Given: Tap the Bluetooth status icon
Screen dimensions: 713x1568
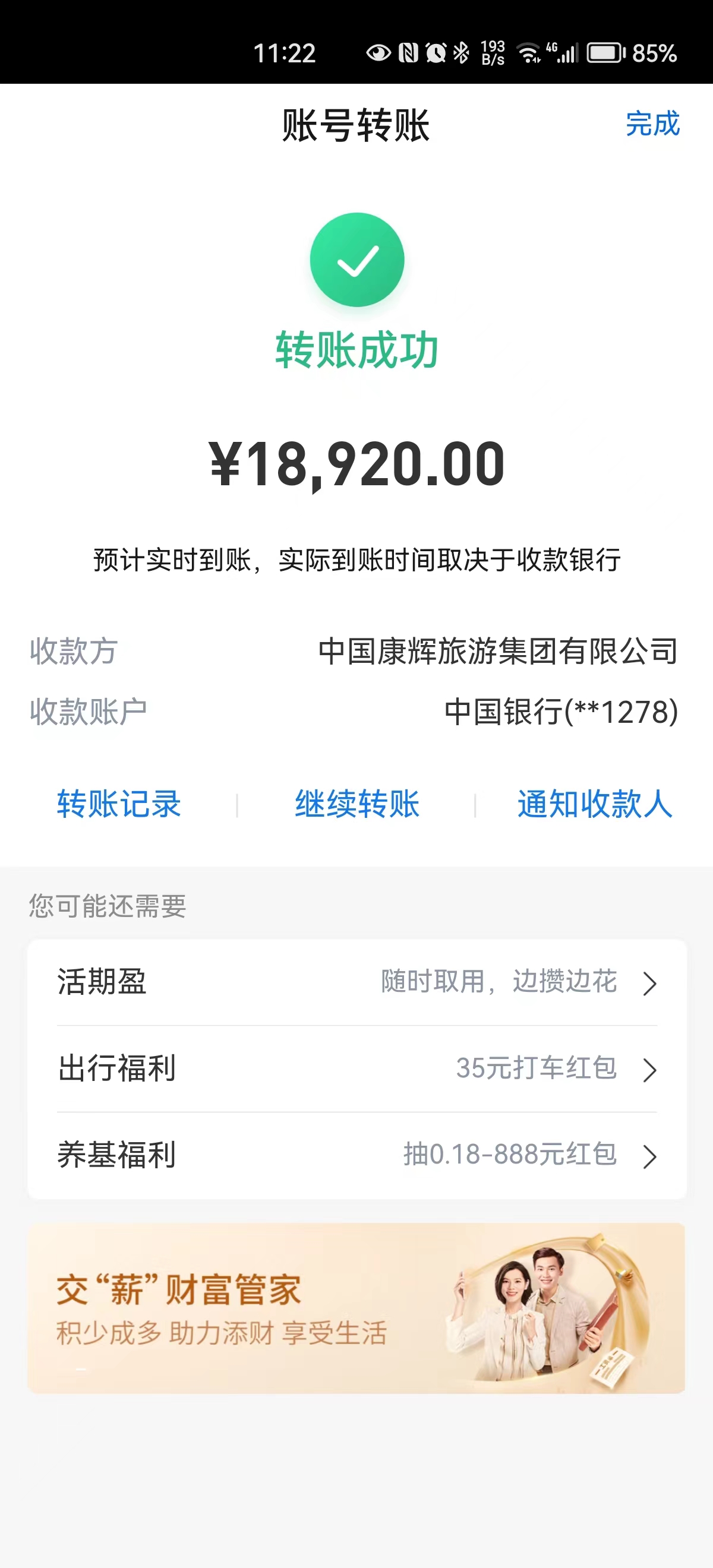Looking at the screenshot, I should 462,53.
